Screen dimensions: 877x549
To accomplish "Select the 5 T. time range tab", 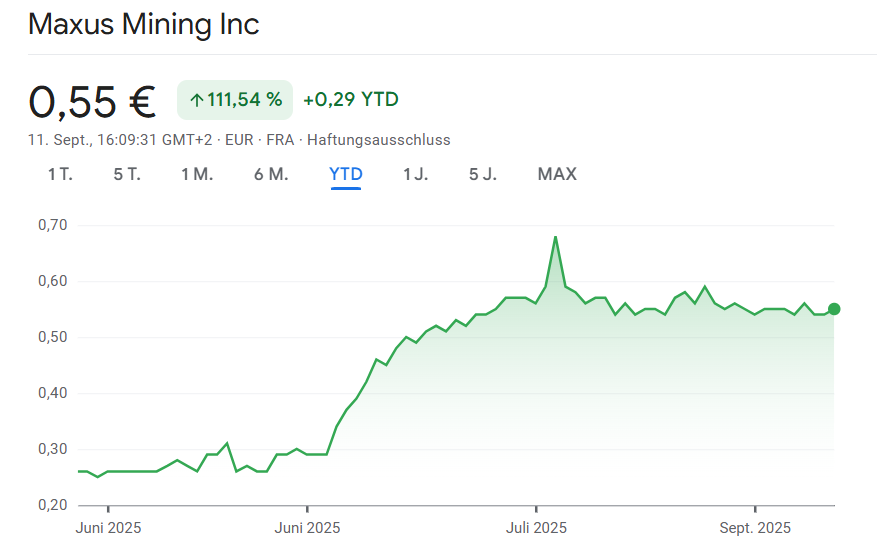I will (127, 174).
